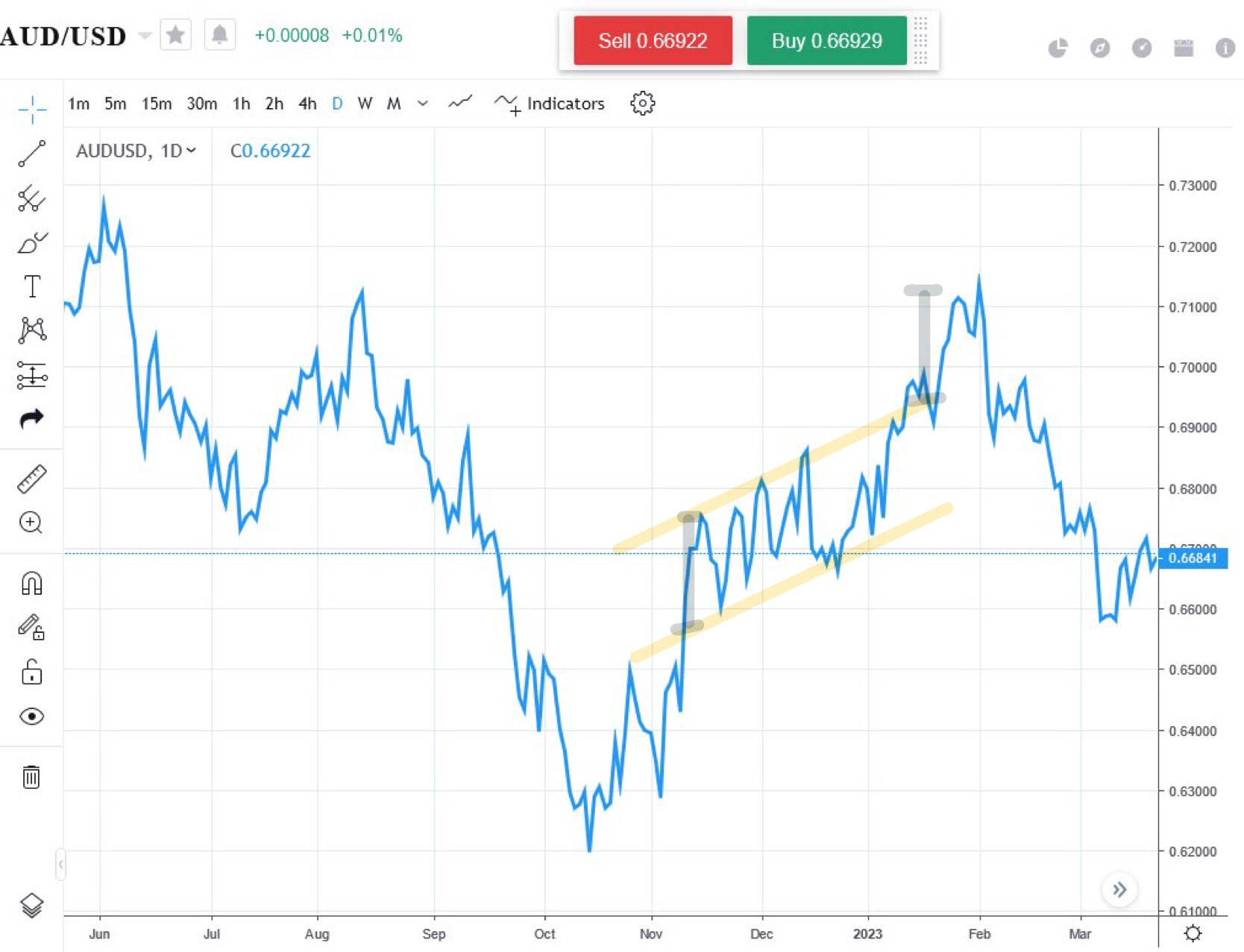The width and height of the screenshot is (1244, 952).
Task: Switch to the W weekly timeframe
Action: [365, 104]
